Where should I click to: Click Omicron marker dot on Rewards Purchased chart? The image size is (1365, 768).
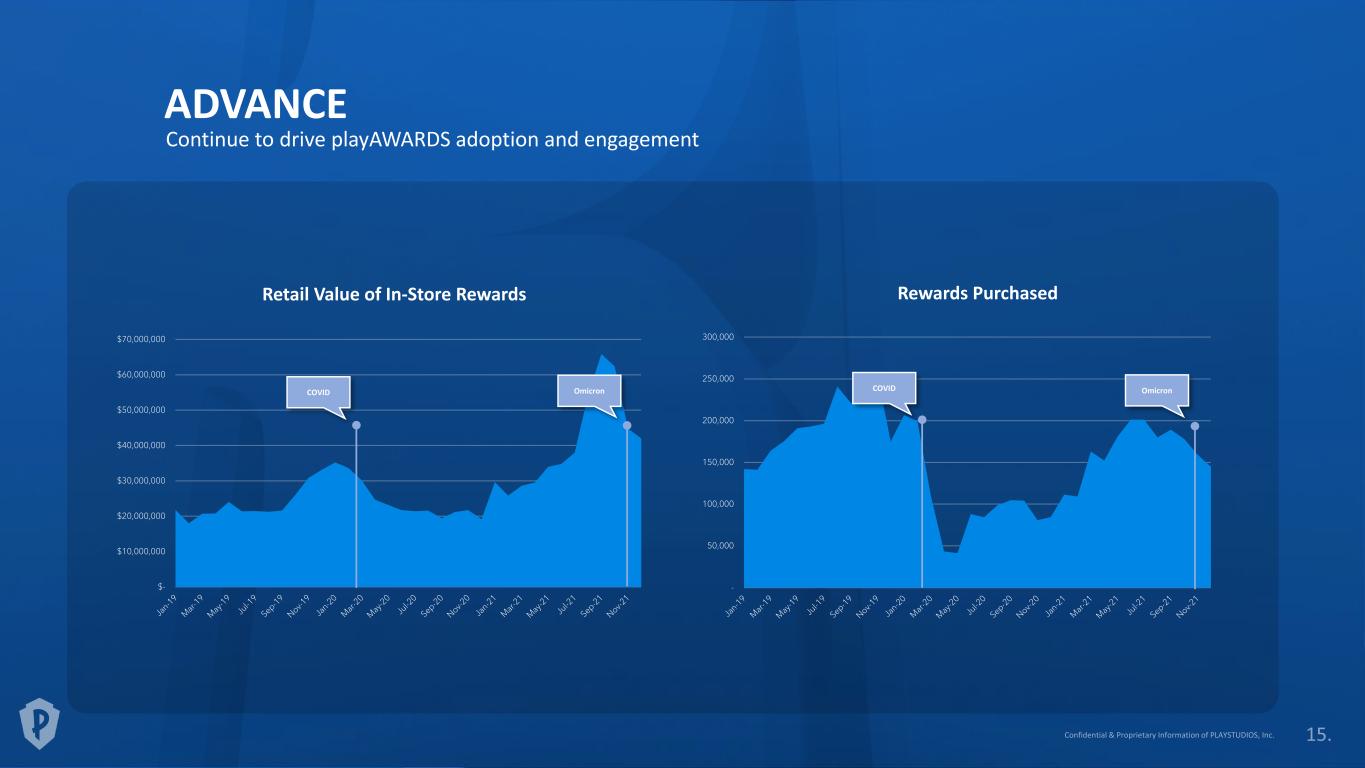pos(1195,426)
